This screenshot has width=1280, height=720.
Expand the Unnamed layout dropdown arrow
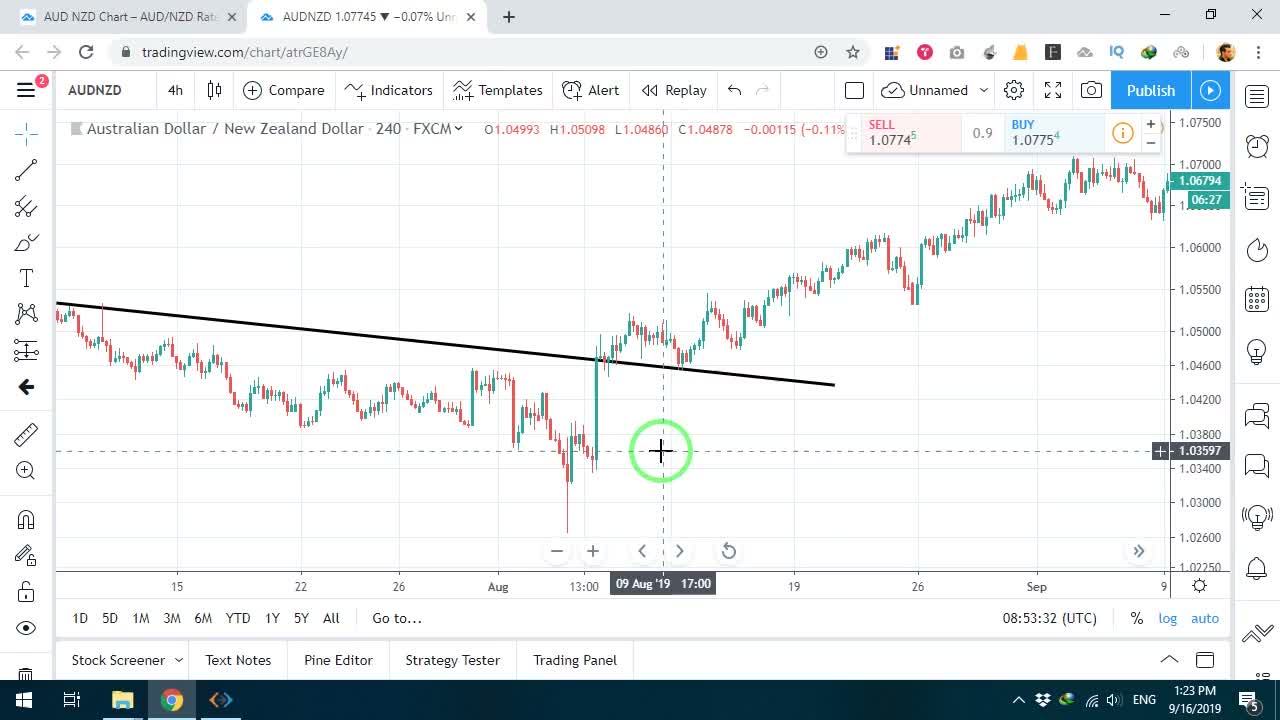pos(983,90)
